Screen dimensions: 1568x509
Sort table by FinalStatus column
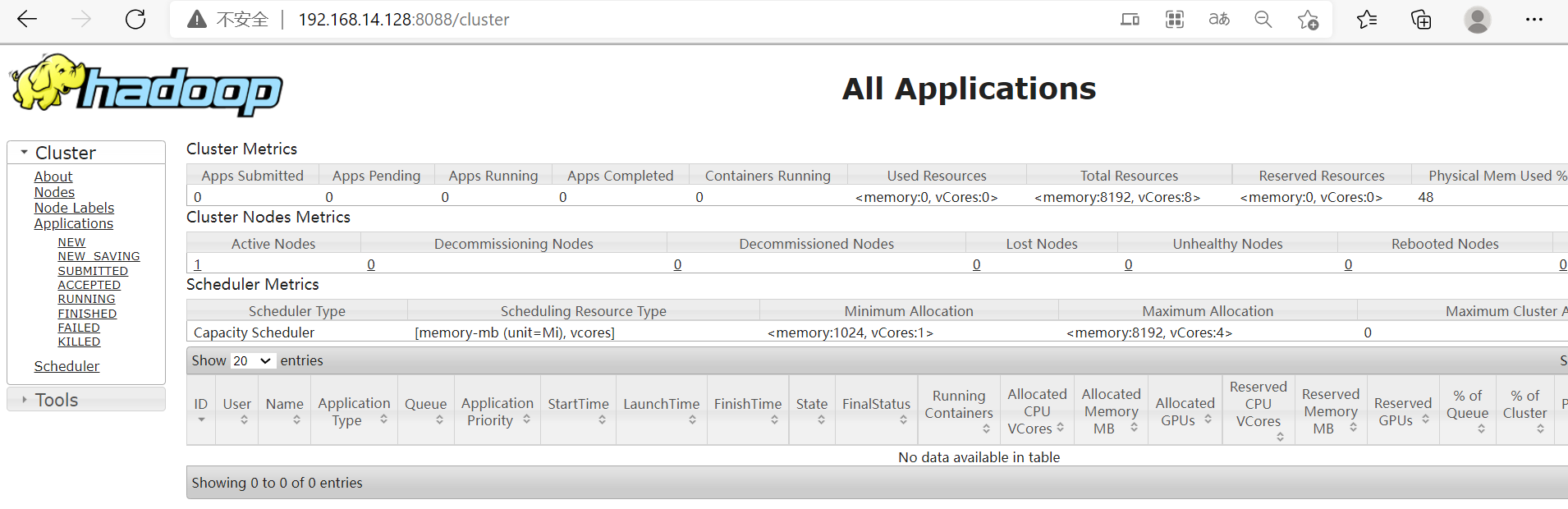(903, 420)
